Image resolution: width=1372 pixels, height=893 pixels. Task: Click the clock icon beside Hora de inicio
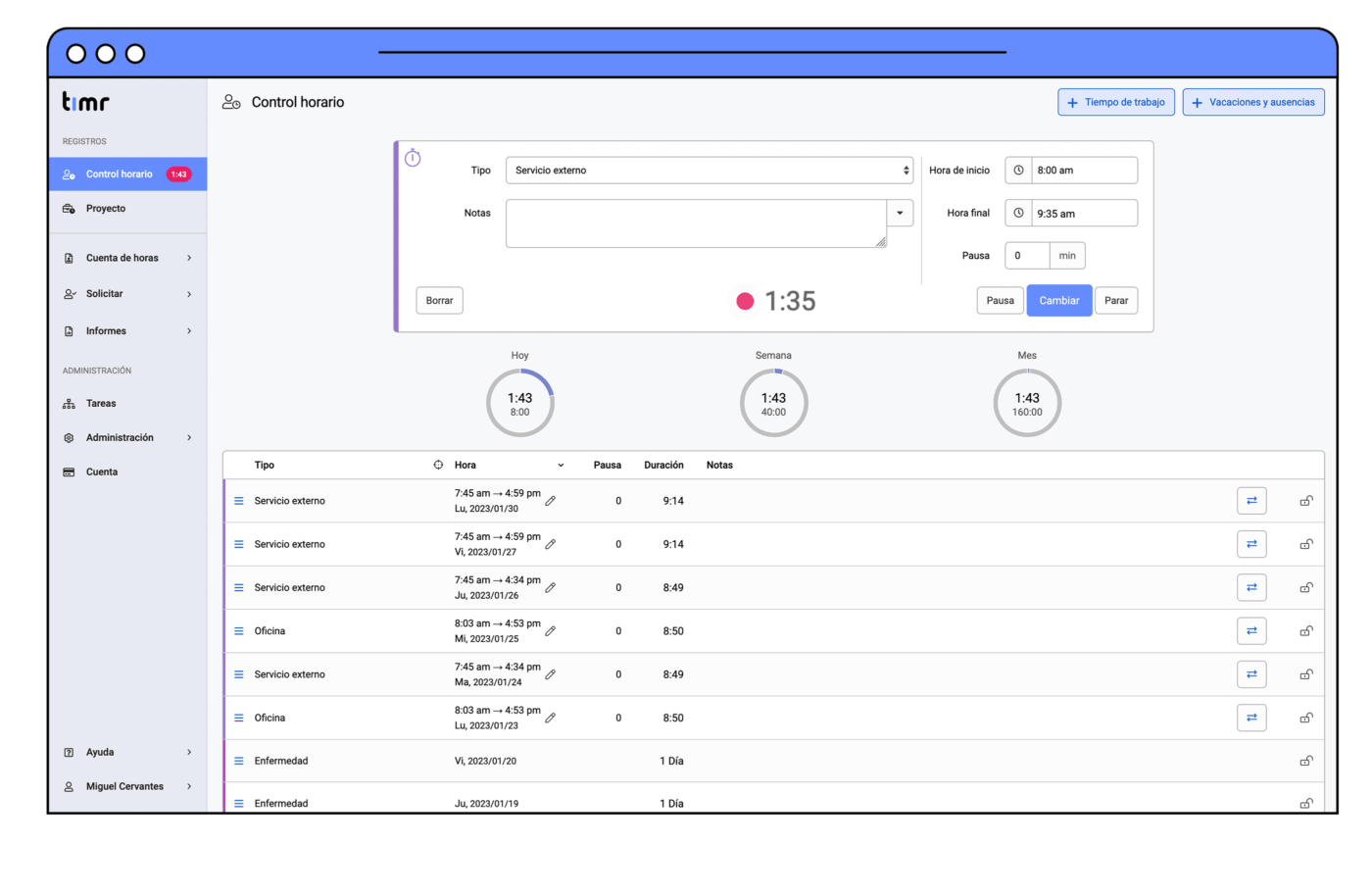pyautogui.click(x=1018, y=171)
